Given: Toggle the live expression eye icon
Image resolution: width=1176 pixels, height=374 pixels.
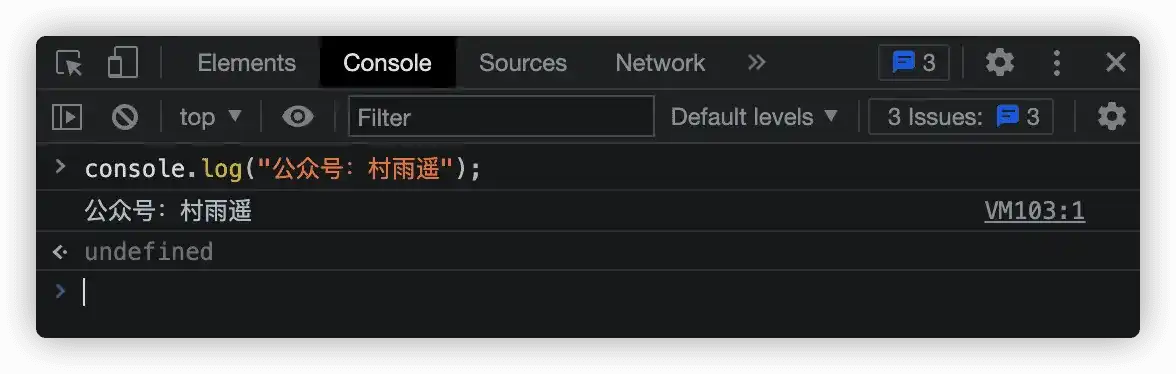Looking at the screenshot, I should tap(298, 117).
